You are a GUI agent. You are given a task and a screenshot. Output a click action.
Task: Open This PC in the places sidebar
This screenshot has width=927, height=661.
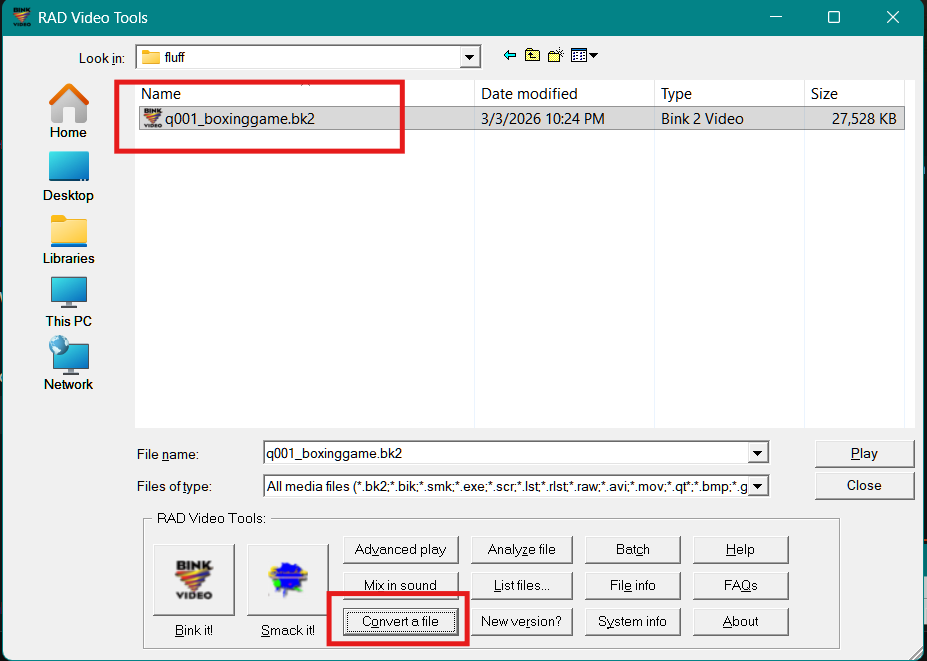pyautogui.click(x=69, y=303)
